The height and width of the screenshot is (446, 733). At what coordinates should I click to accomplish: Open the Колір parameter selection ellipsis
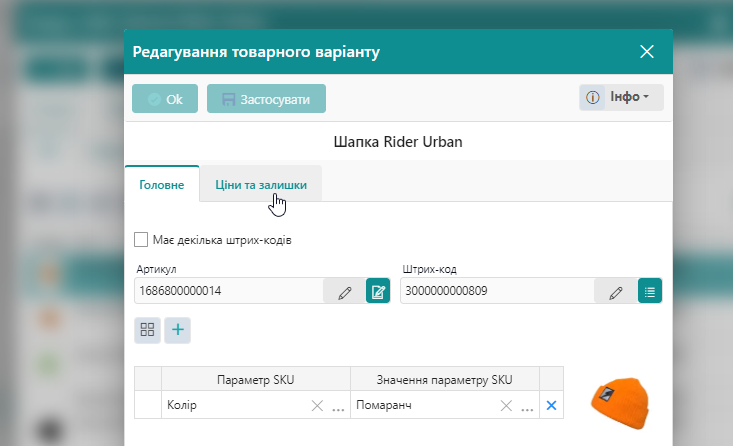coord(338,407)
